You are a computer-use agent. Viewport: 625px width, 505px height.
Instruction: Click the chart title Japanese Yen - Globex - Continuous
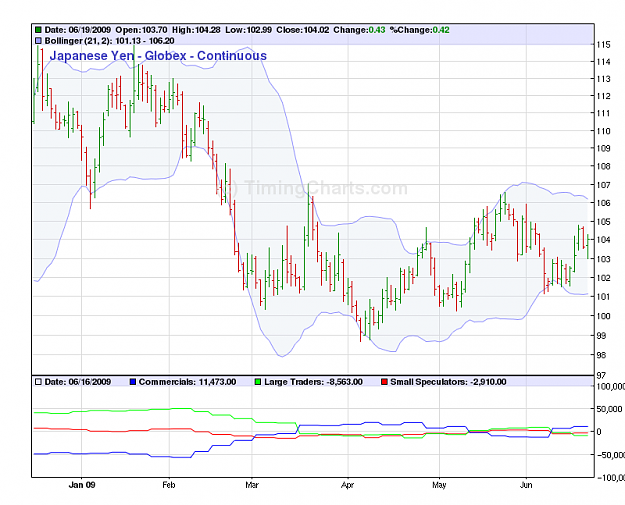click(x=158, y=55)
